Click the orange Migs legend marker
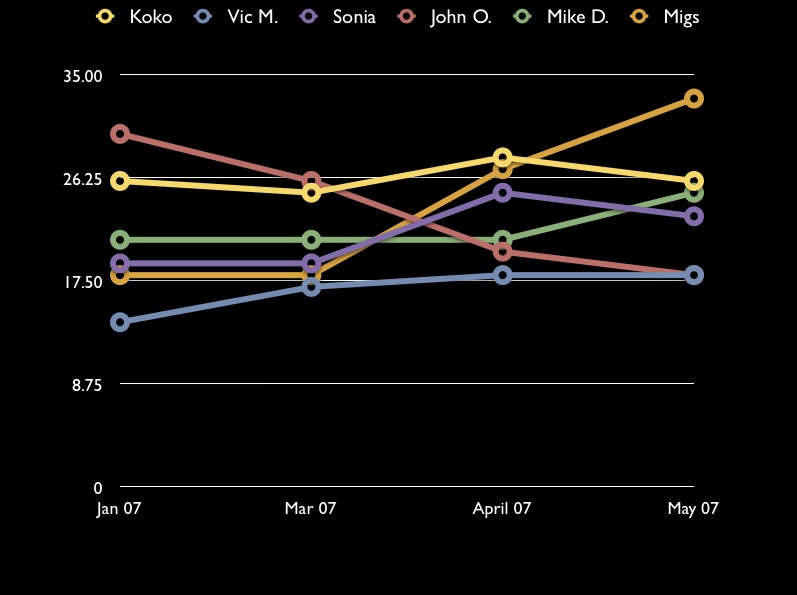 [x=640, y=17]
